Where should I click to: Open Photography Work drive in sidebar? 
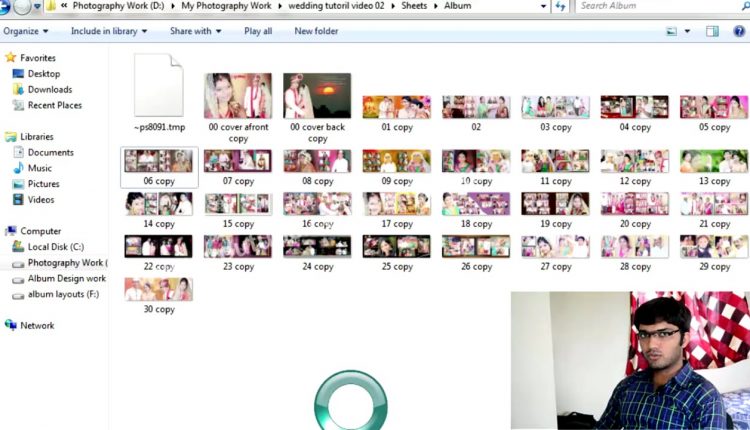(x=67, y=263)
